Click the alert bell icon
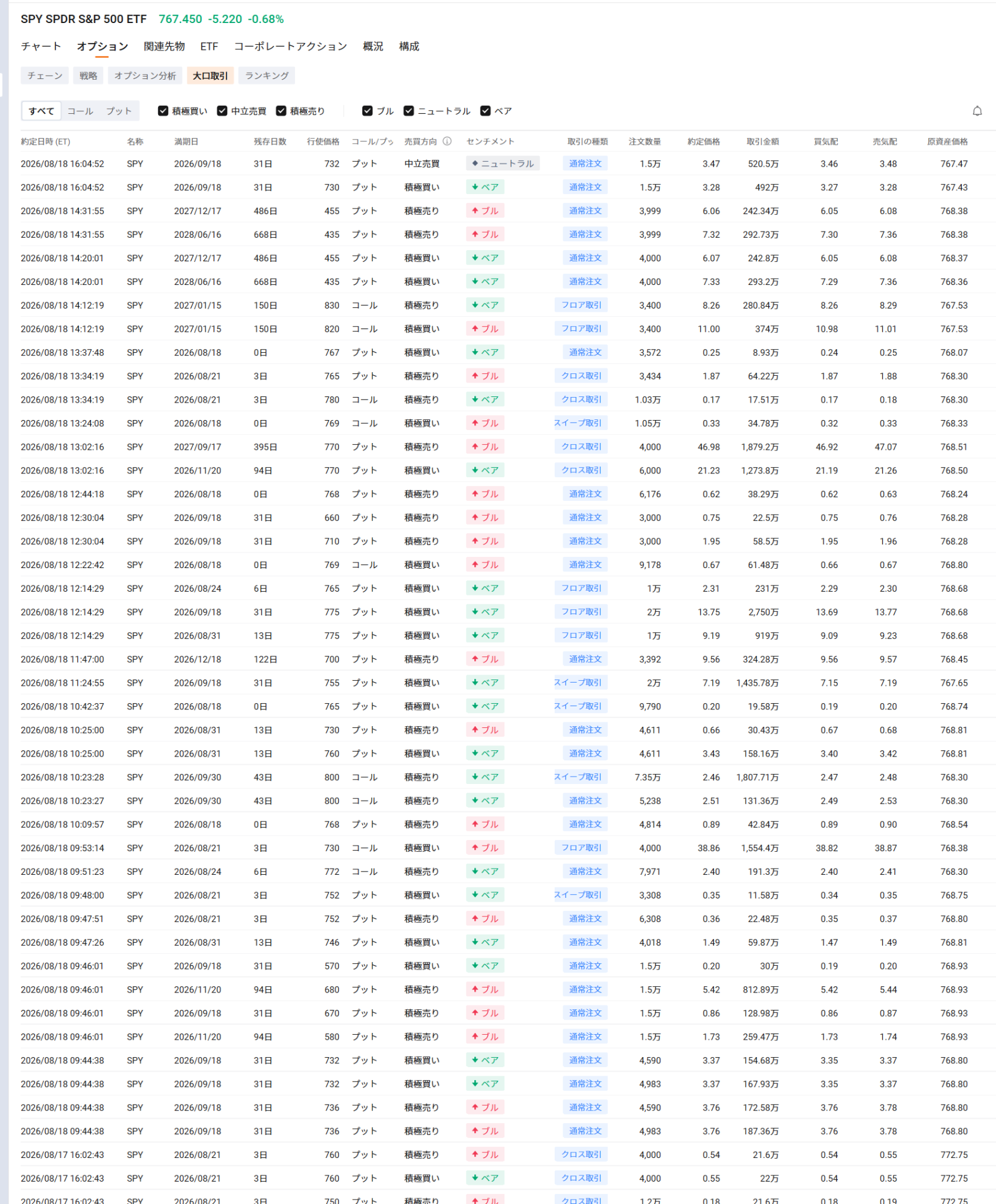The height and width of the screenshot is (1204, 996). 977,111
